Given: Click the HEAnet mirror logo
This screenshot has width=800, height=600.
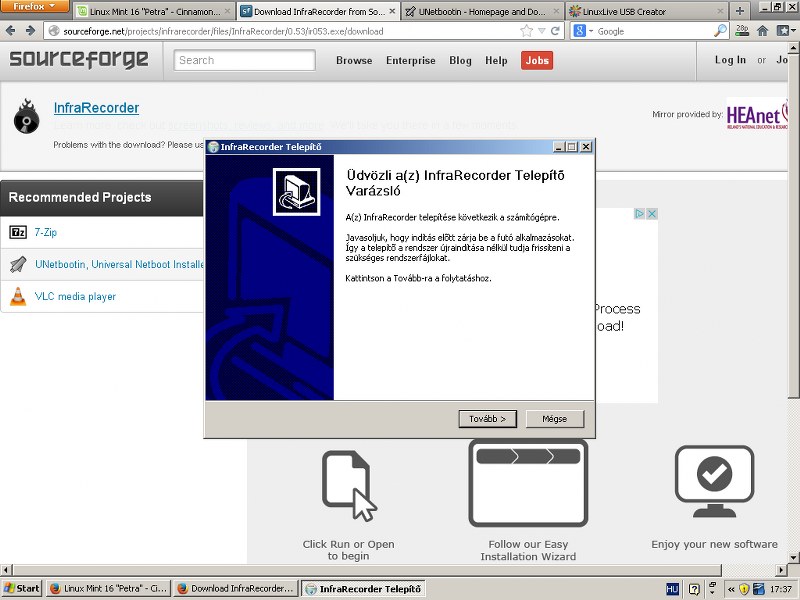Looking at the screenshot, I should tap(757, 114).
